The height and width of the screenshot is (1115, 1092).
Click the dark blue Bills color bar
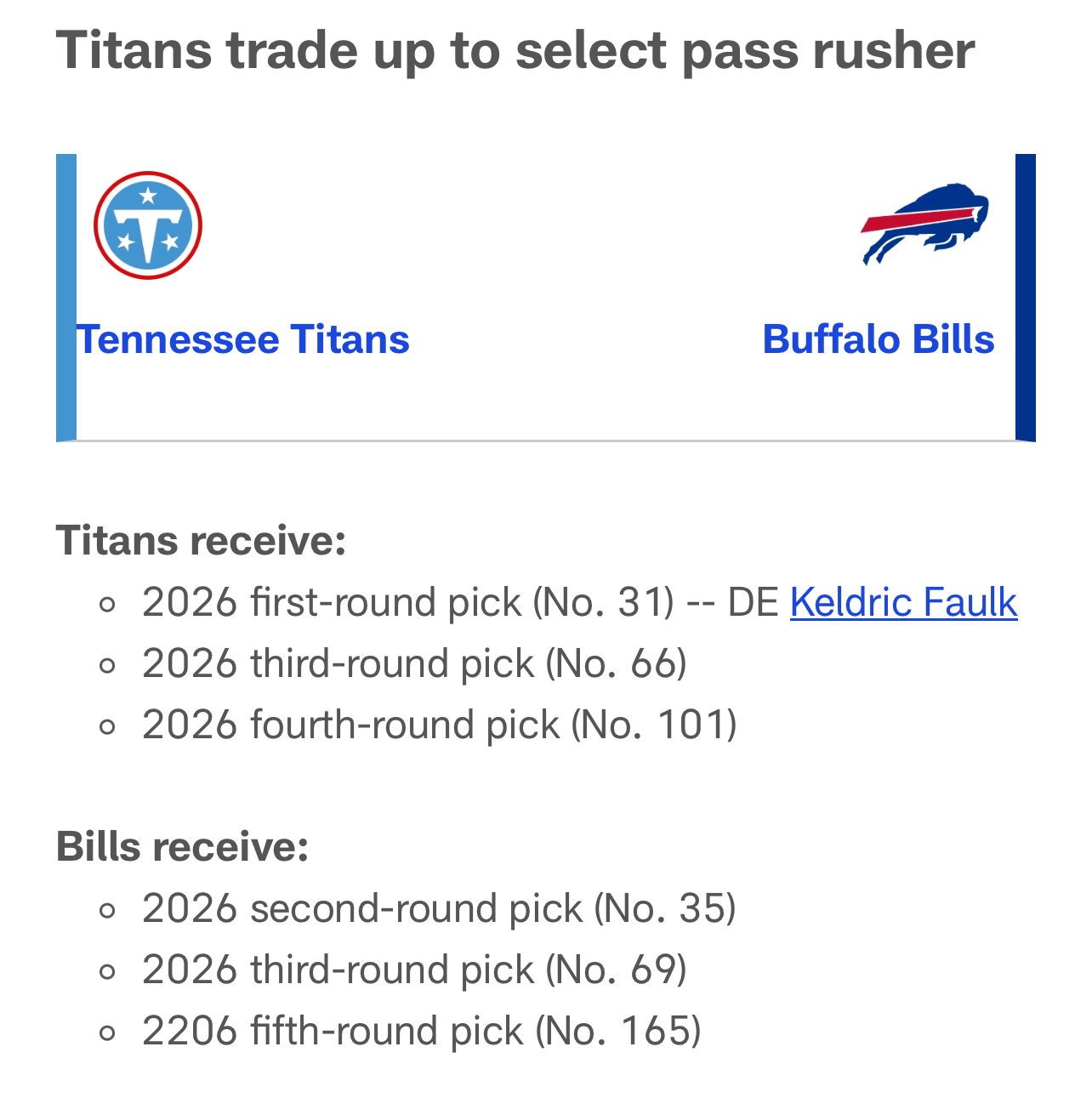coord(1025,298)
